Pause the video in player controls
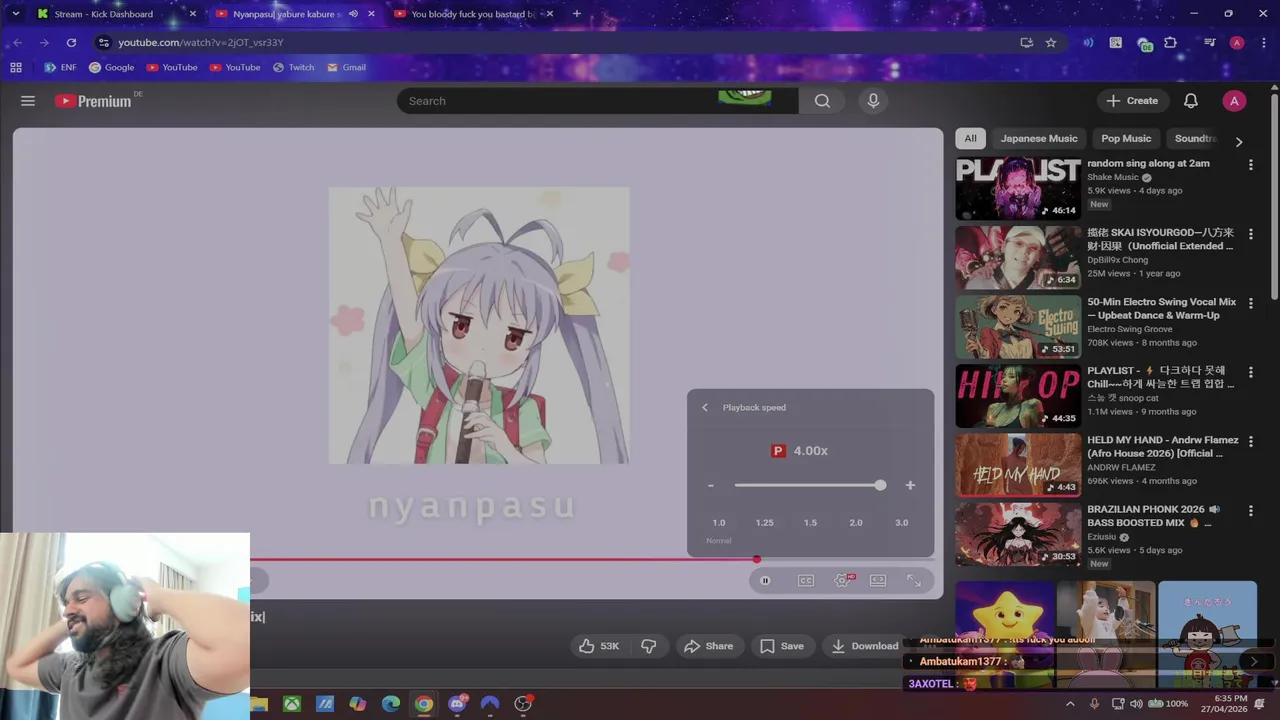1280x720 pixels. (x=765, y=580)
